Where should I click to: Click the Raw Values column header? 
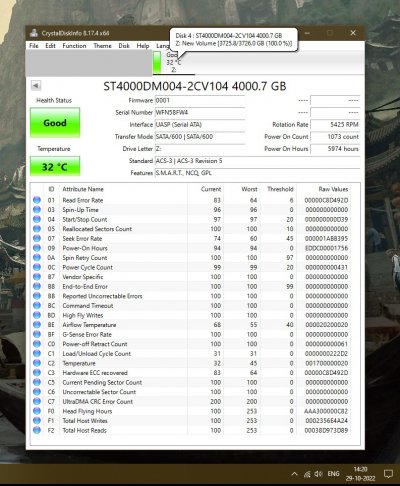coord(333,189)
